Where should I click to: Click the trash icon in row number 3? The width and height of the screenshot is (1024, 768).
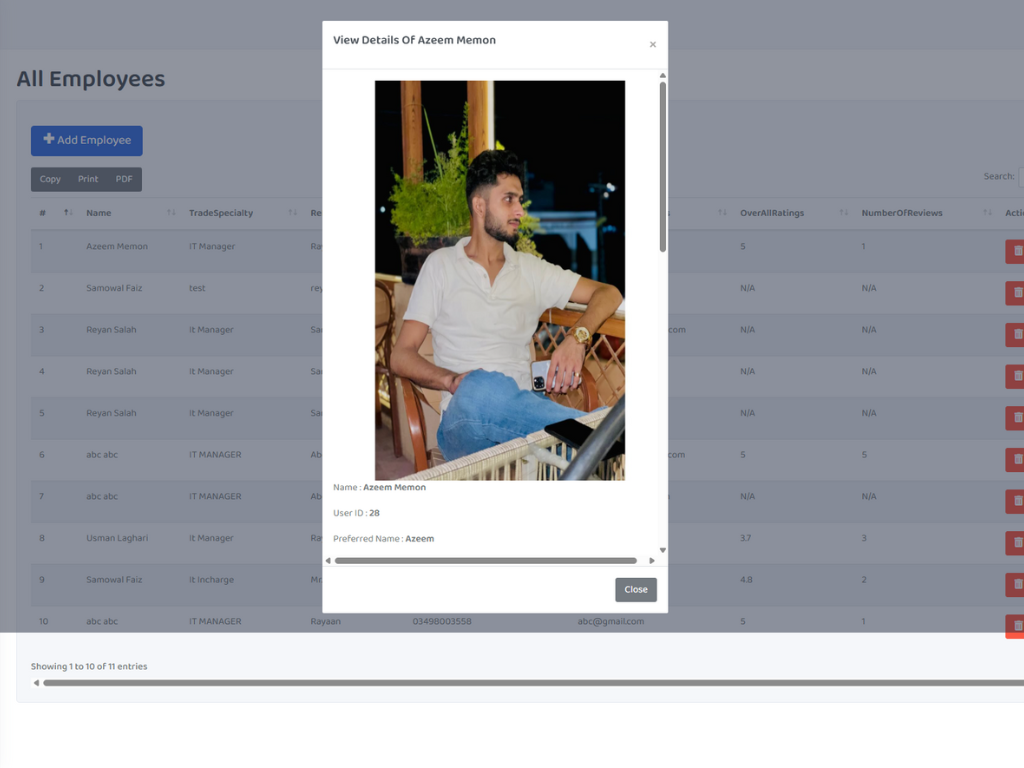click(x=1016, y=334)
